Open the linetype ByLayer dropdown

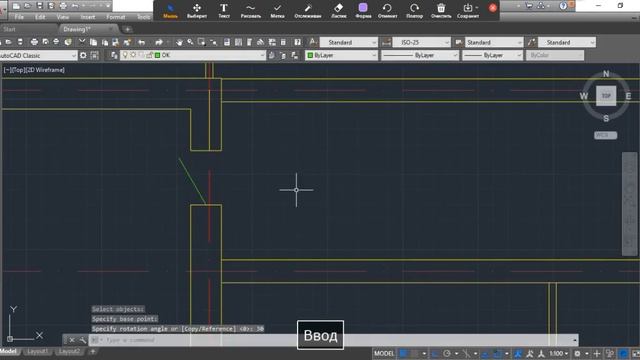tap(420, 55)
